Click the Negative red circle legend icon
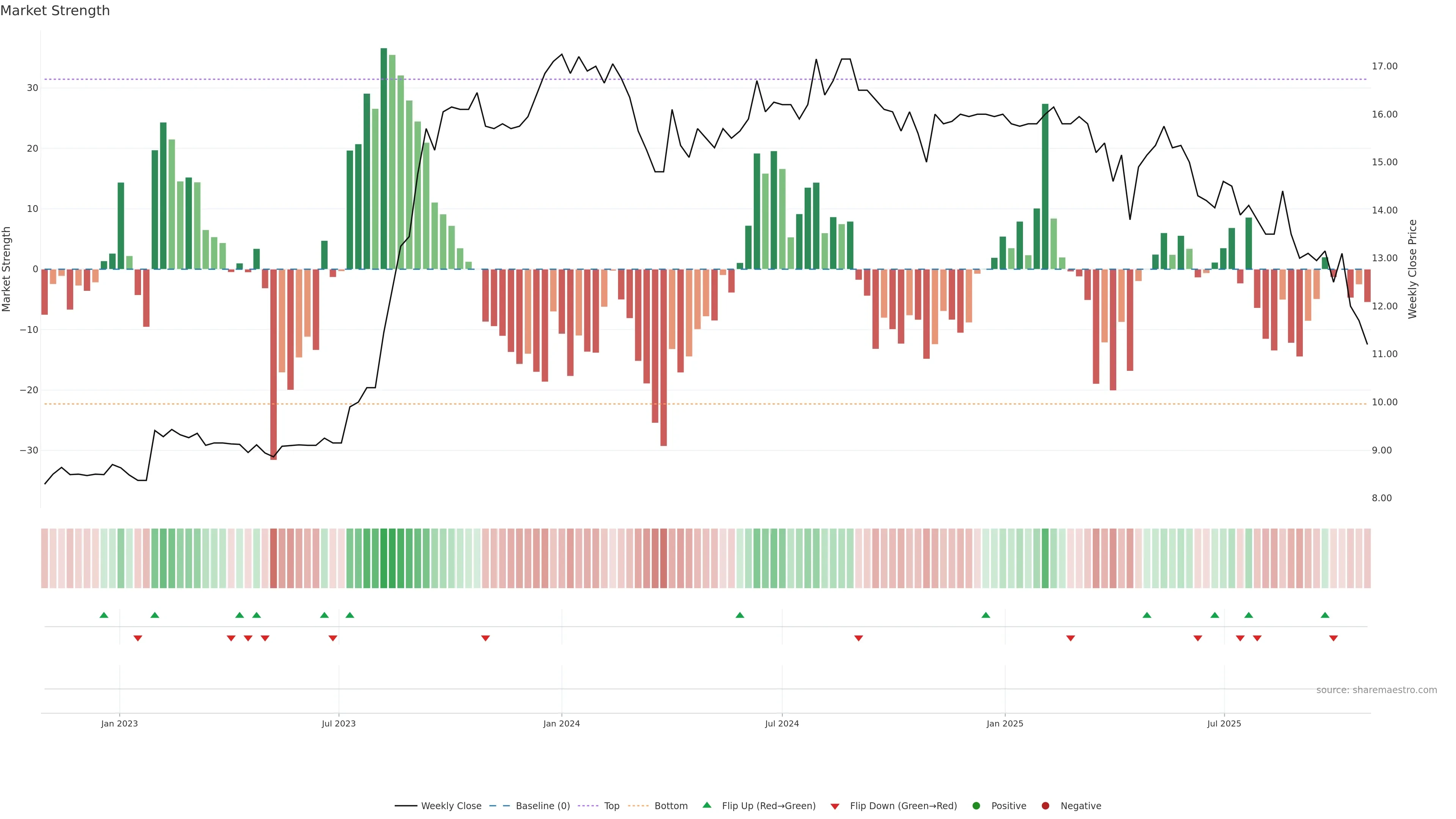Image resolution: width=1456 pixels, height=819 pixels. [x=1045, y=806]
